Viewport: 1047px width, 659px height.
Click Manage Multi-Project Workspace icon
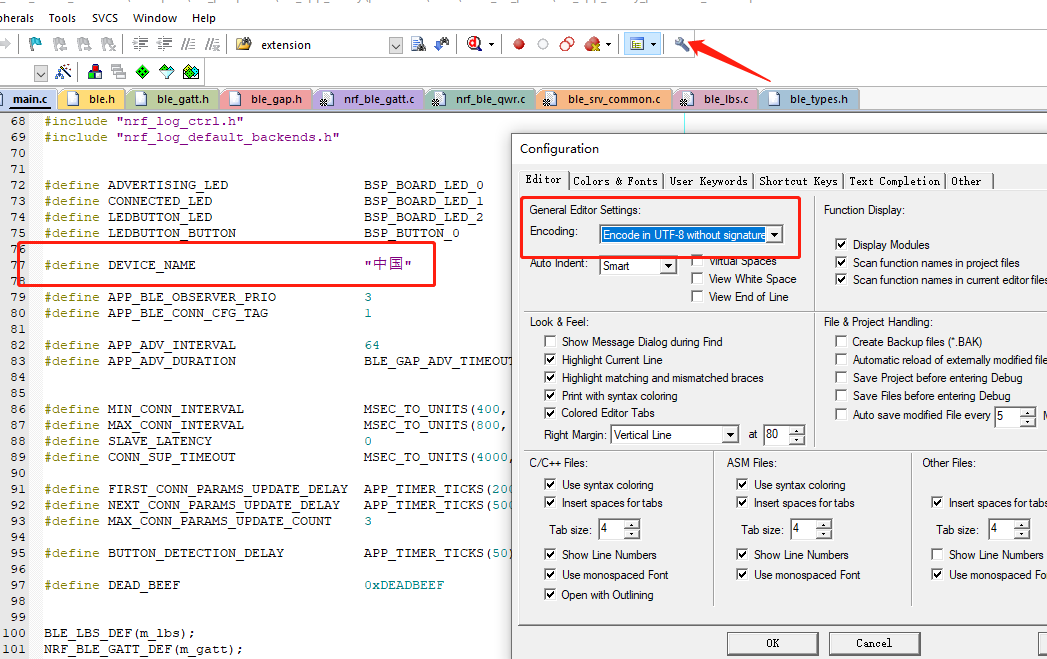pyautogui.click(x=118, y=71)
